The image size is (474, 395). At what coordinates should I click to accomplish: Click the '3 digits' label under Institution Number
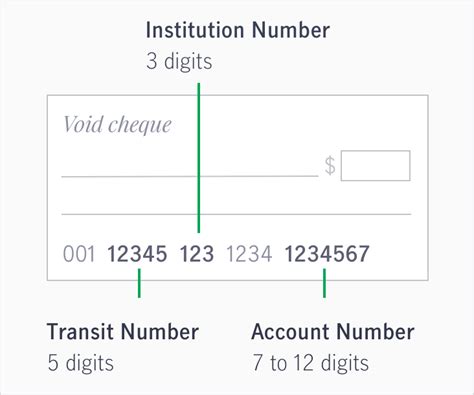[x=179, y=61]
